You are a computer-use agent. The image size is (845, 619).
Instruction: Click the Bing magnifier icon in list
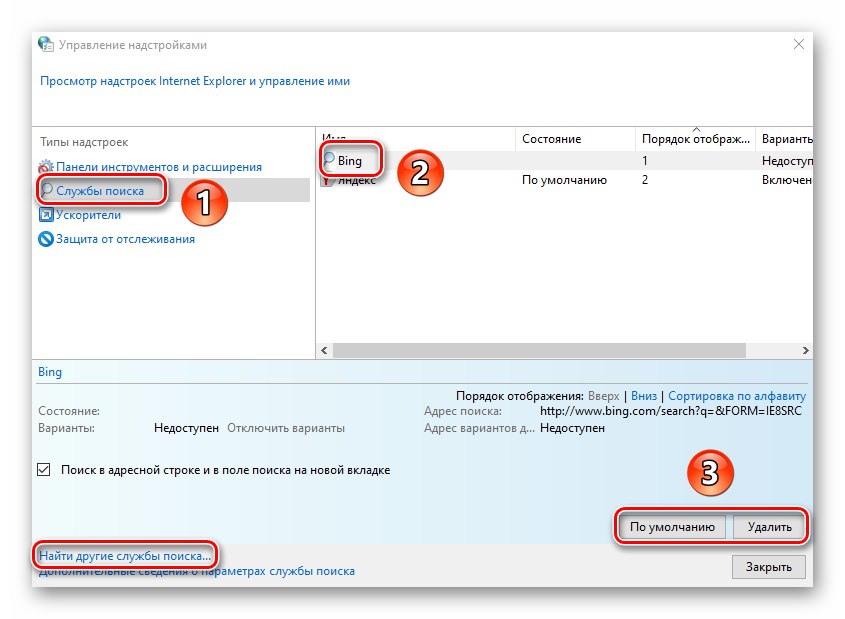(x=329, y=159)
